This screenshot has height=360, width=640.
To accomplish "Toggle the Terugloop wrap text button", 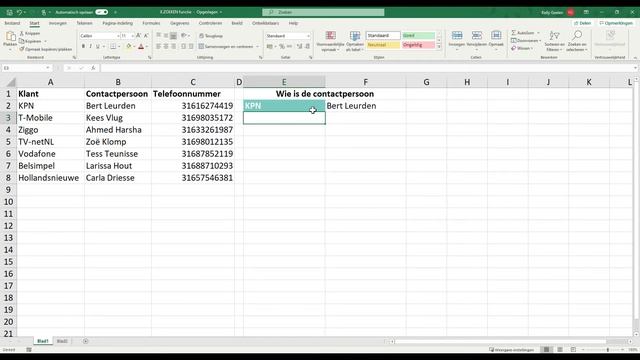I will pyautogui.click(x=211, y=36).
